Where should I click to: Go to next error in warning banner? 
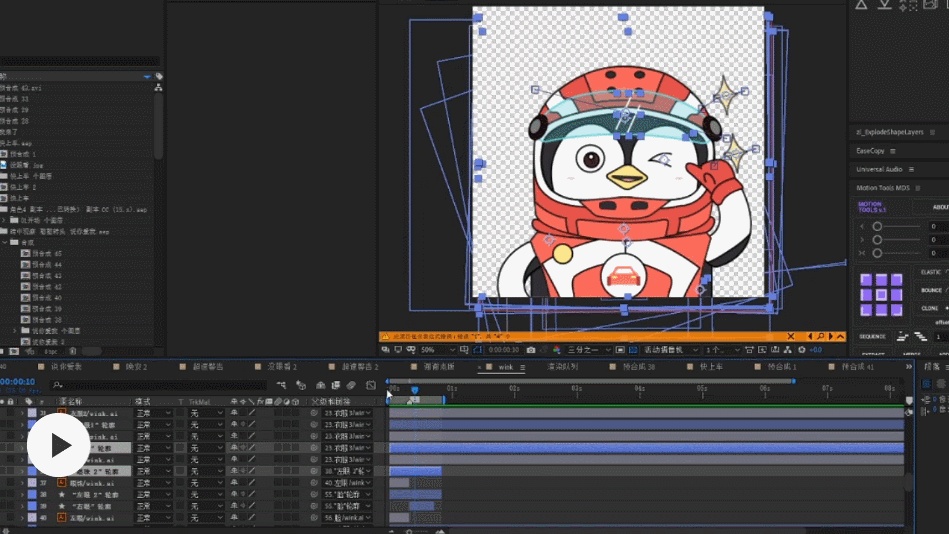830,337
